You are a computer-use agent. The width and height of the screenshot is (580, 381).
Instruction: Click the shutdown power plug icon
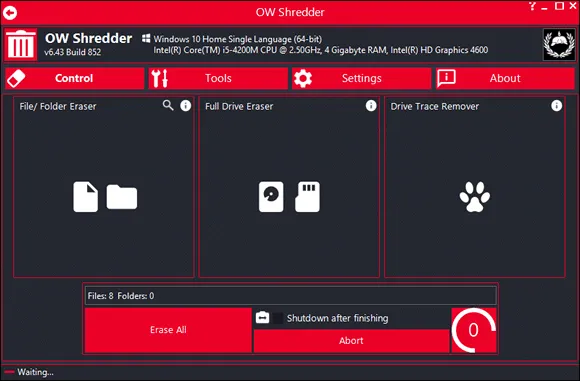point(262,317)
